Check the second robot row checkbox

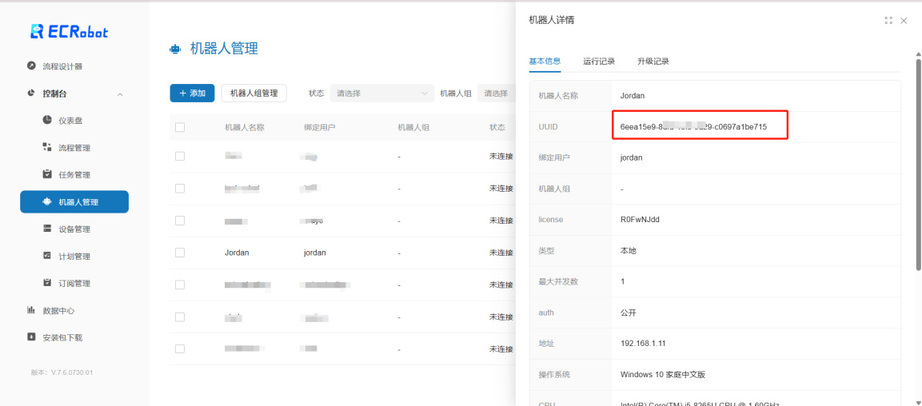[x=180, y=188]
